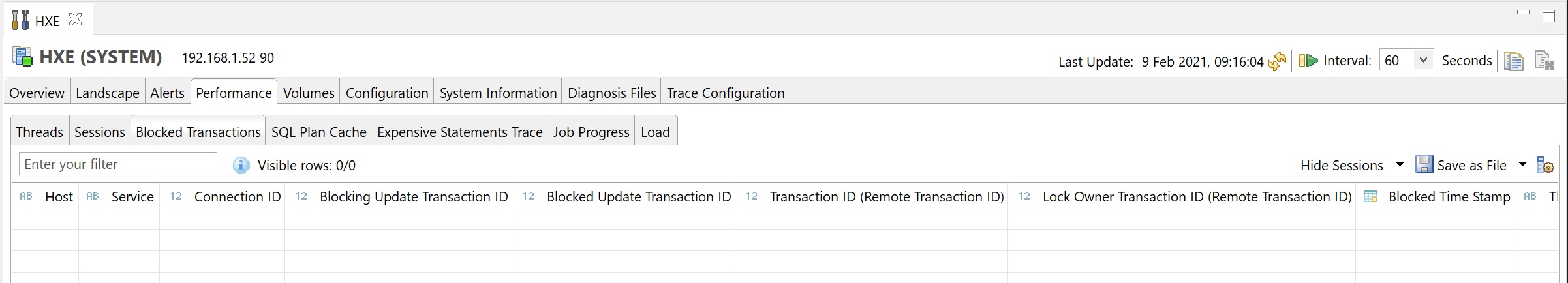The height and width of the screenshot is (283, 1568).
Task: Expand the Save as File dropdown arrow
Action: (x=1522, y=165)
